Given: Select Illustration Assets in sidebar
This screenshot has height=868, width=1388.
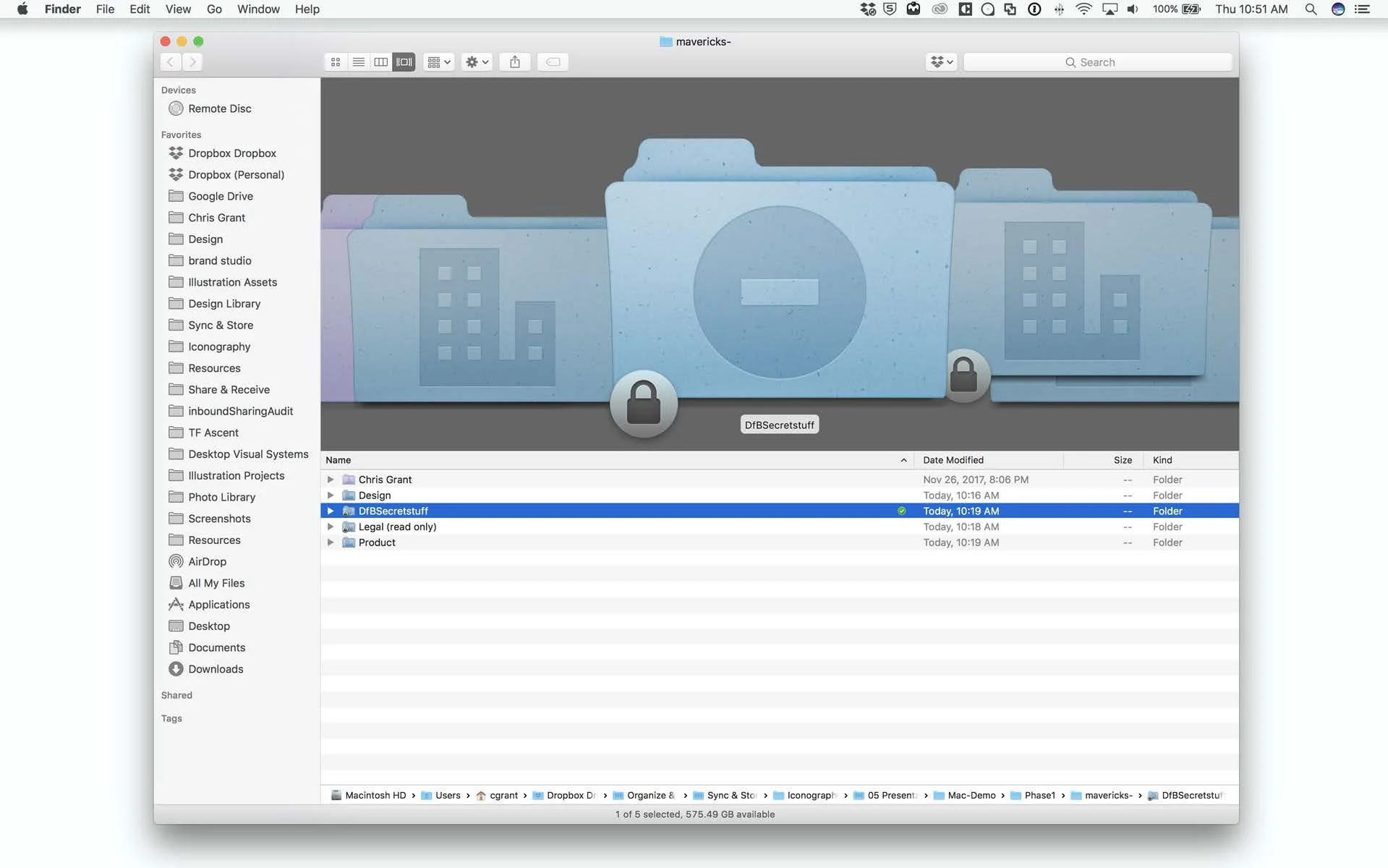Looking at the screenshot, I should coord(232,282).
